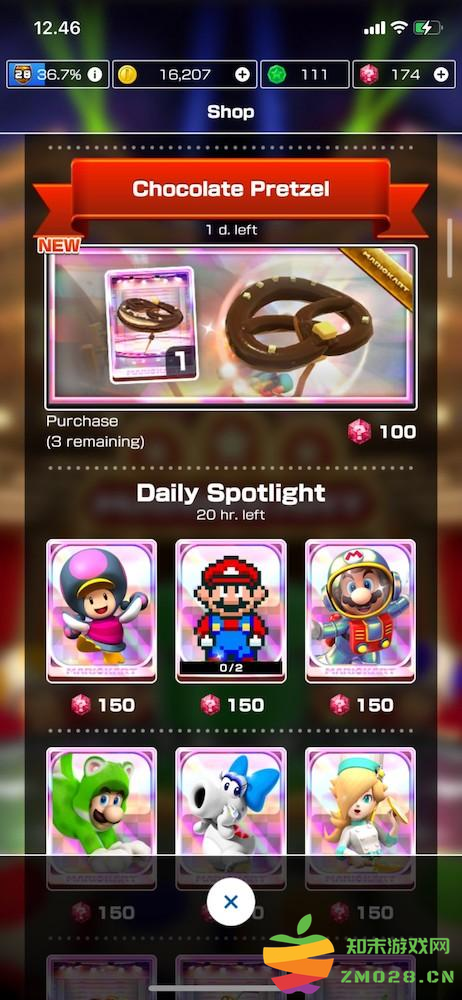
Task: Select the white Birdo card
Action: click(x=231, y=818)
